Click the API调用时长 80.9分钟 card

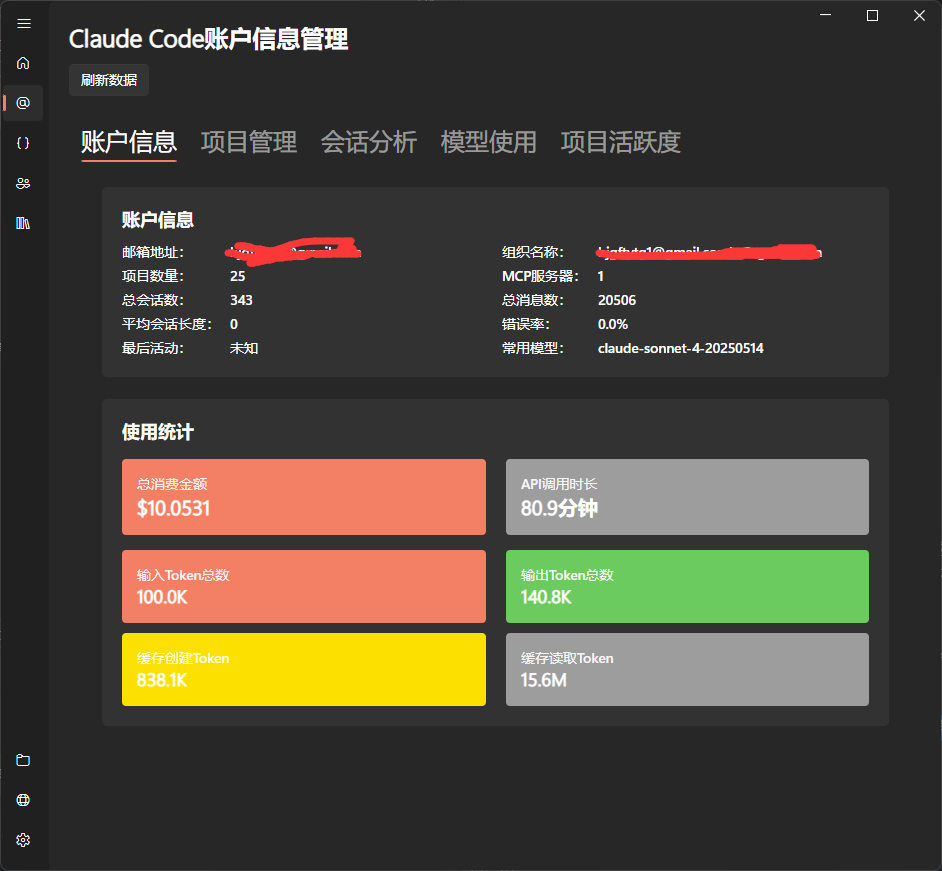687,497
